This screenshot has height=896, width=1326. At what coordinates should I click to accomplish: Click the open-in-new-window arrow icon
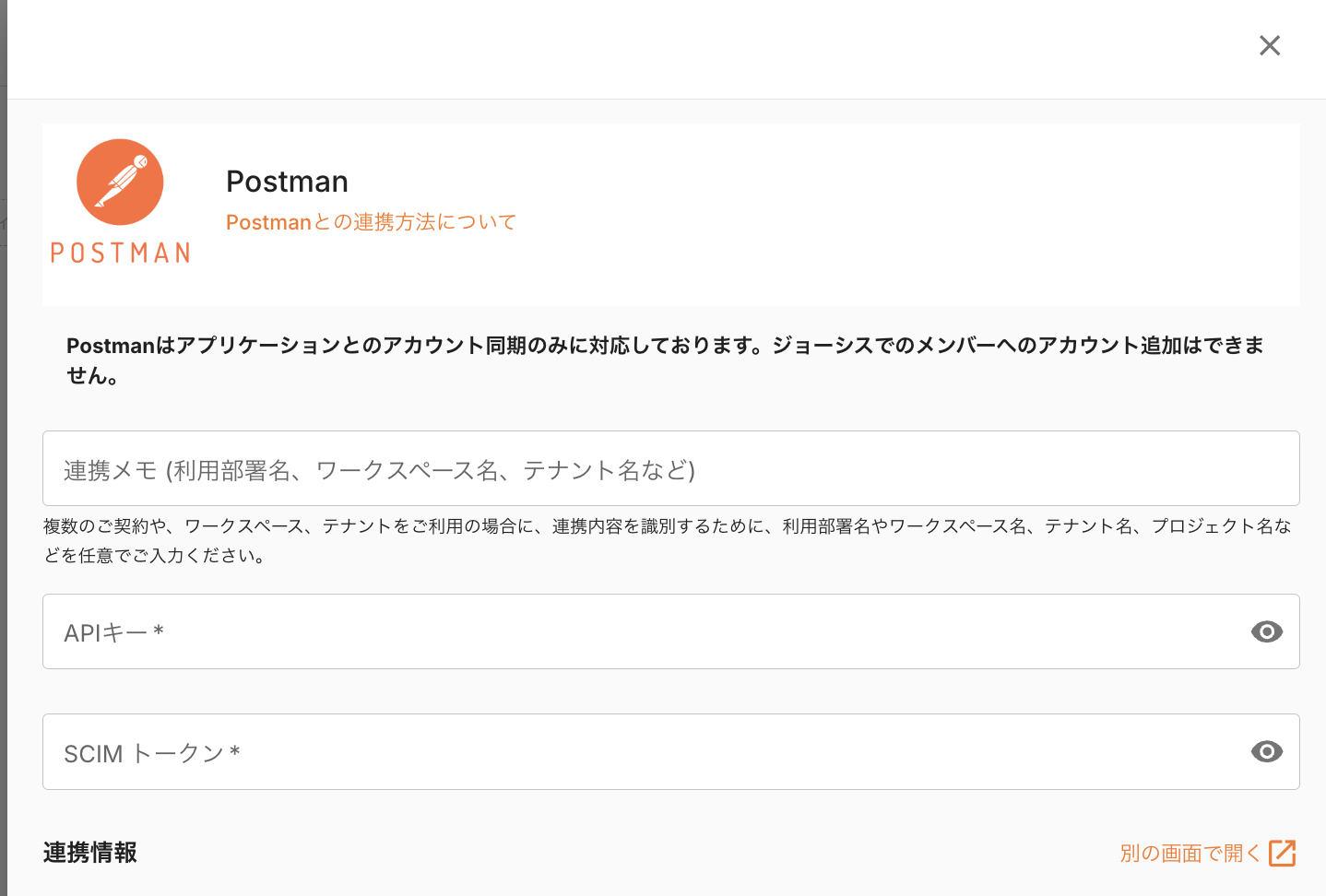pos(1283,854)
